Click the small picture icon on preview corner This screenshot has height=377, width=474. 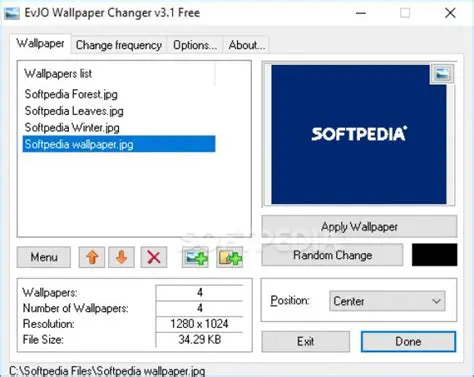[x=442, y=74]
